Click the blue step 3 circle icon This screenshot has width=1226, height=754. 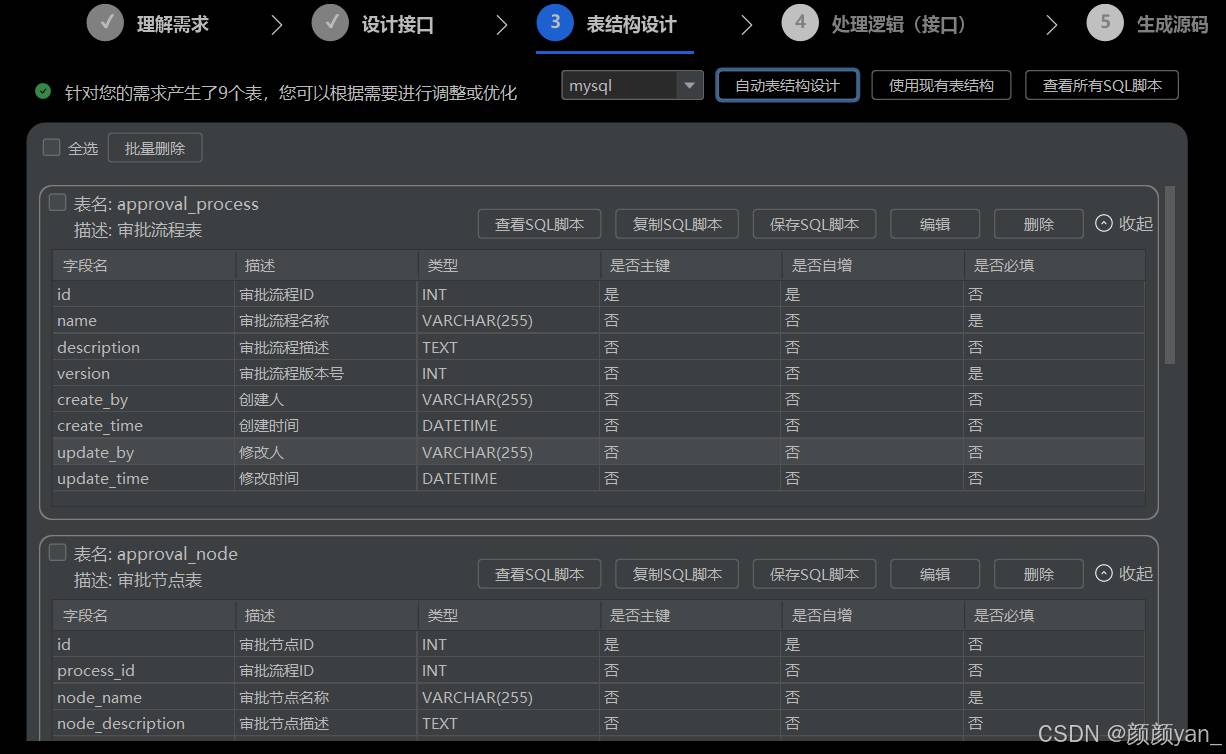555,23
